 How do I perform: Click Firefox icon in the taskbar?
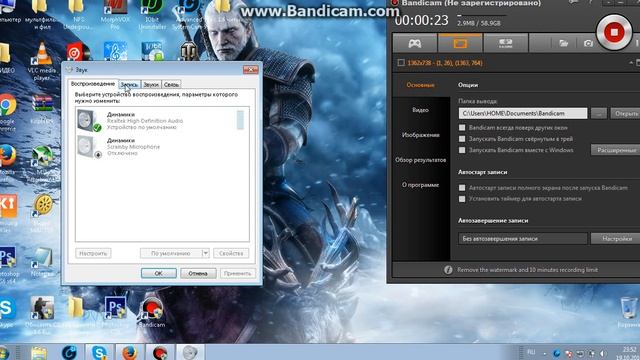[x=129, y=352]
